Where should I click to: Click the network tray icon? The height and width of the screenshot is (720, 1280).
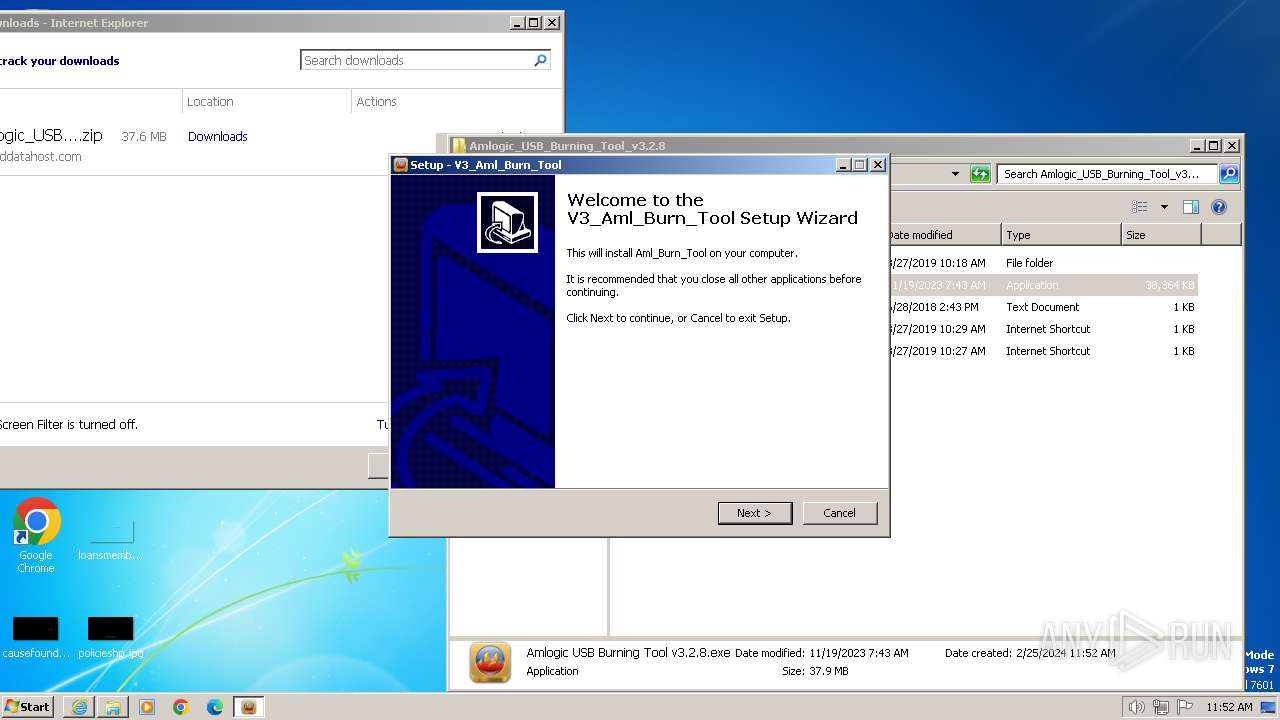[x=1160, y=707]
